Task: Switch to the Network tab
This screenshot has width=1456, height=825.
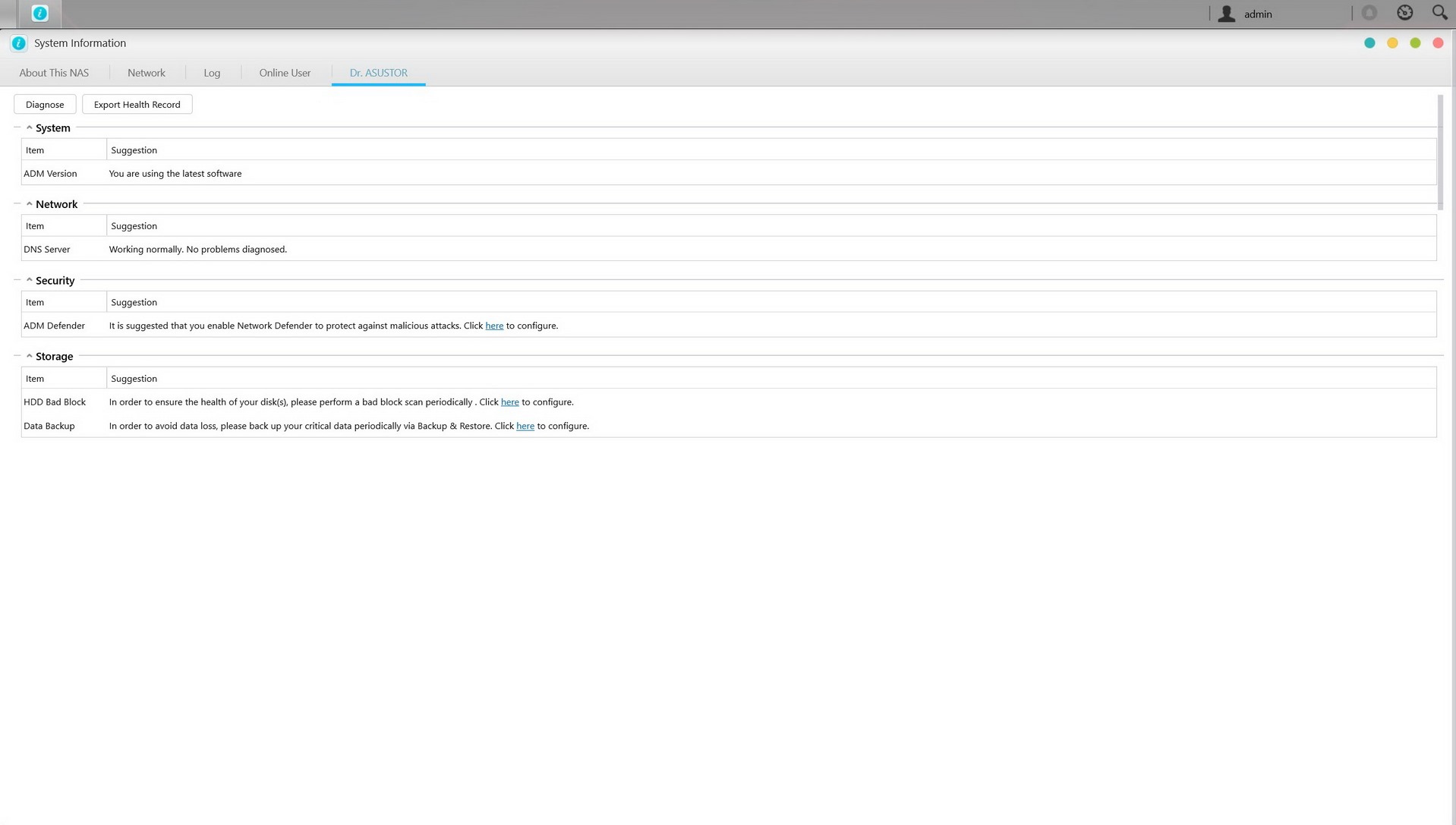Action: [x=147, y=73]
